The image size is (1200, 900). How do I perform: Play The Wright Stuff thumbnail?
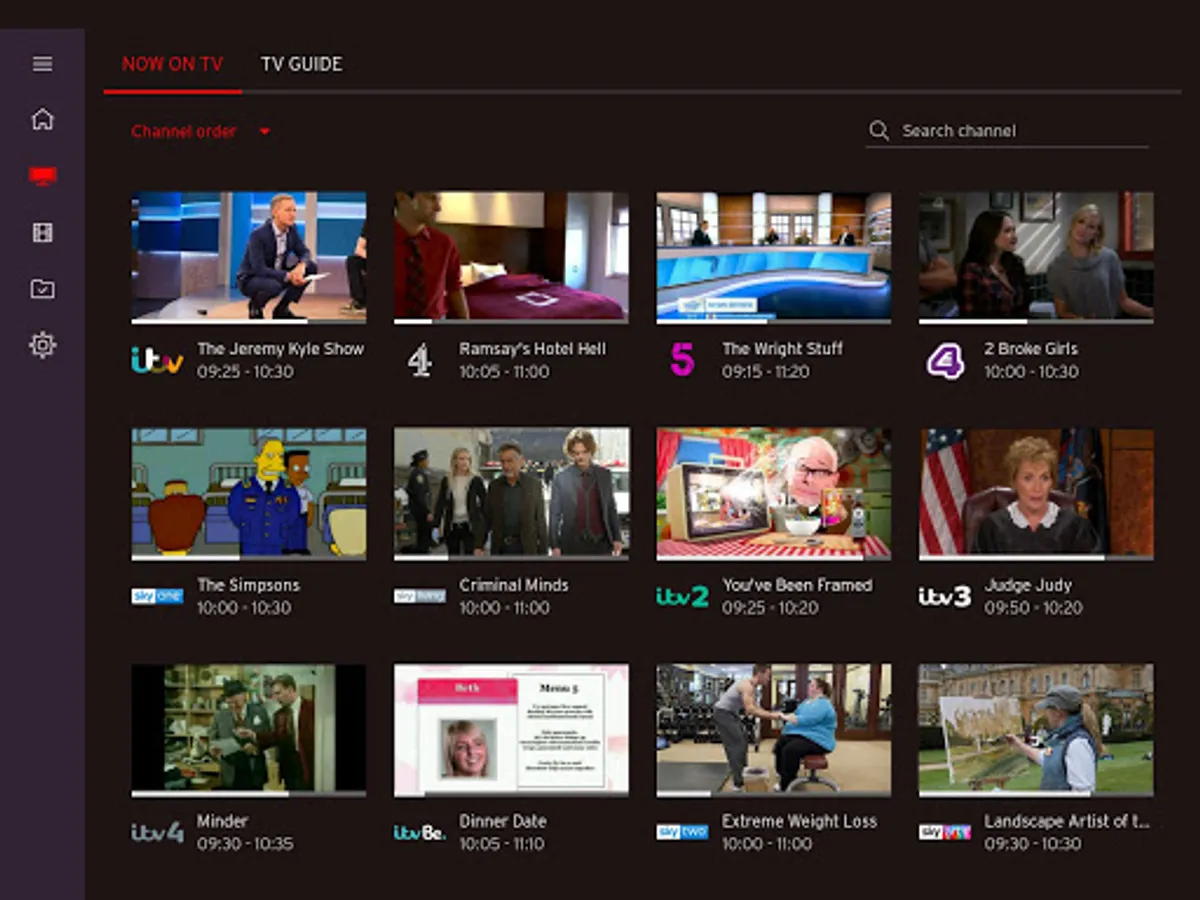(774, 256)
